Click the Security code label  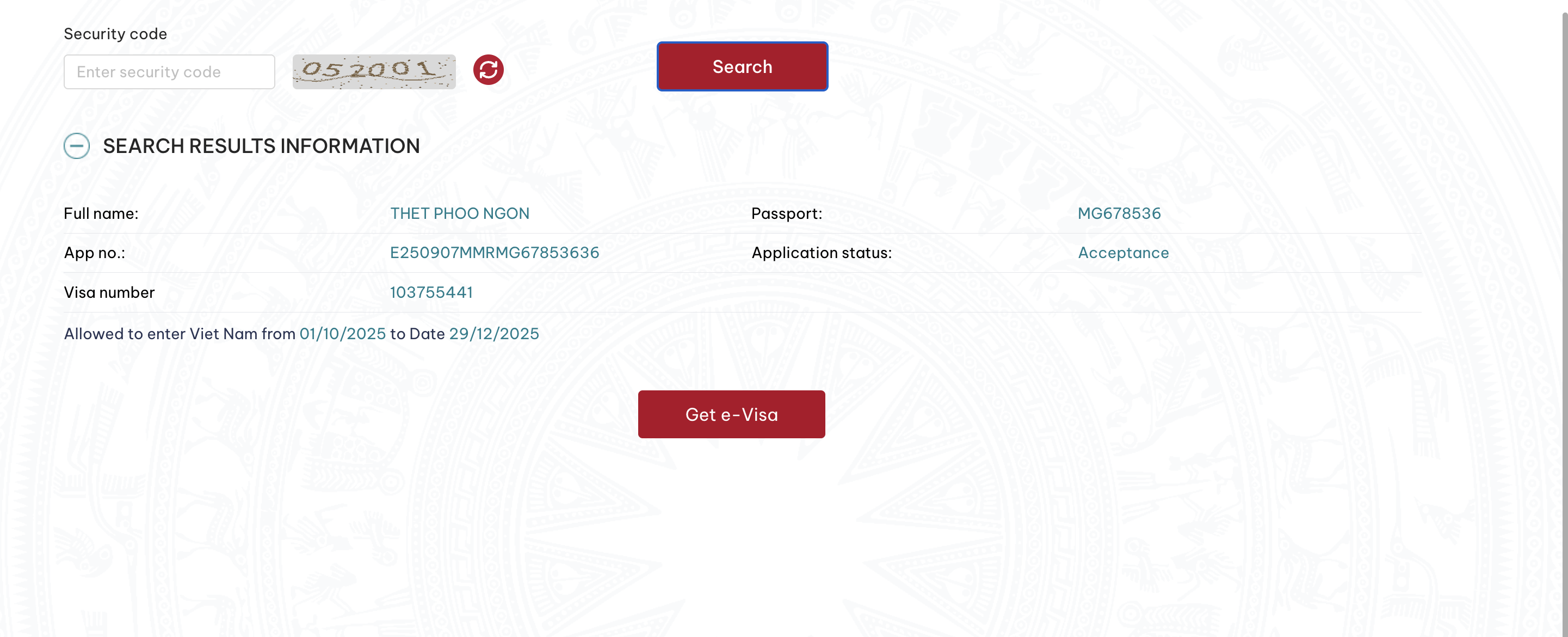tap(115, 34)
